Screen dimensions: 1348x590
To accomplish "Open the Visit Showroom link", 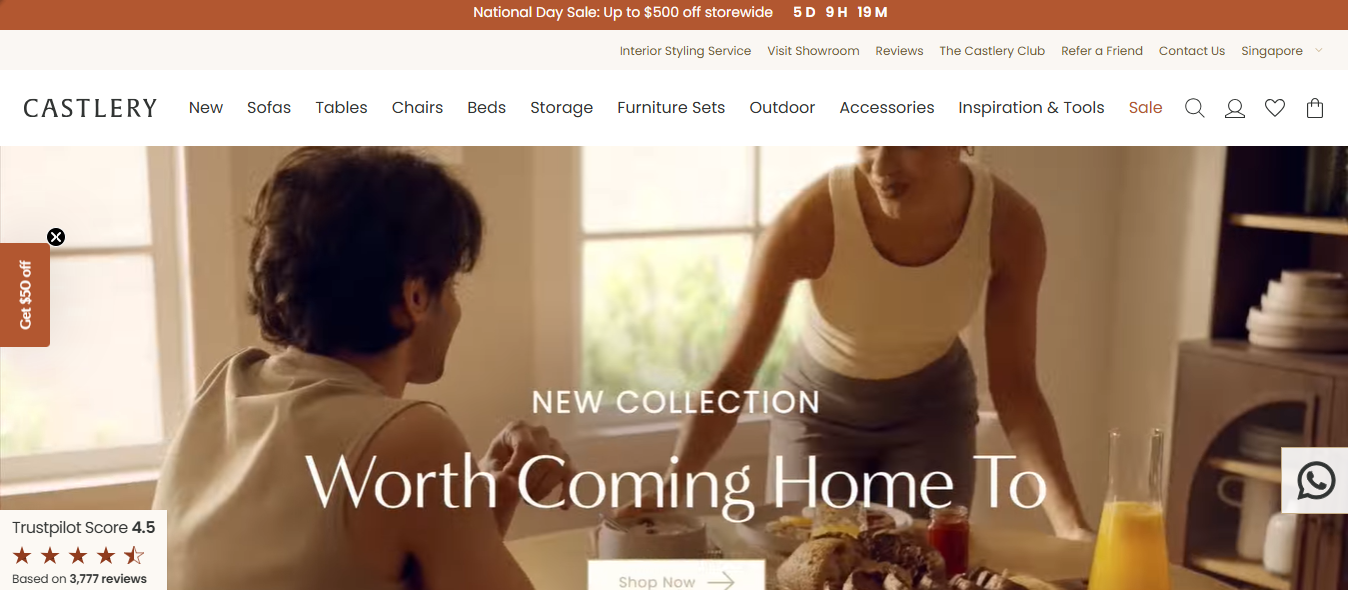I will [x=813, y=51].
